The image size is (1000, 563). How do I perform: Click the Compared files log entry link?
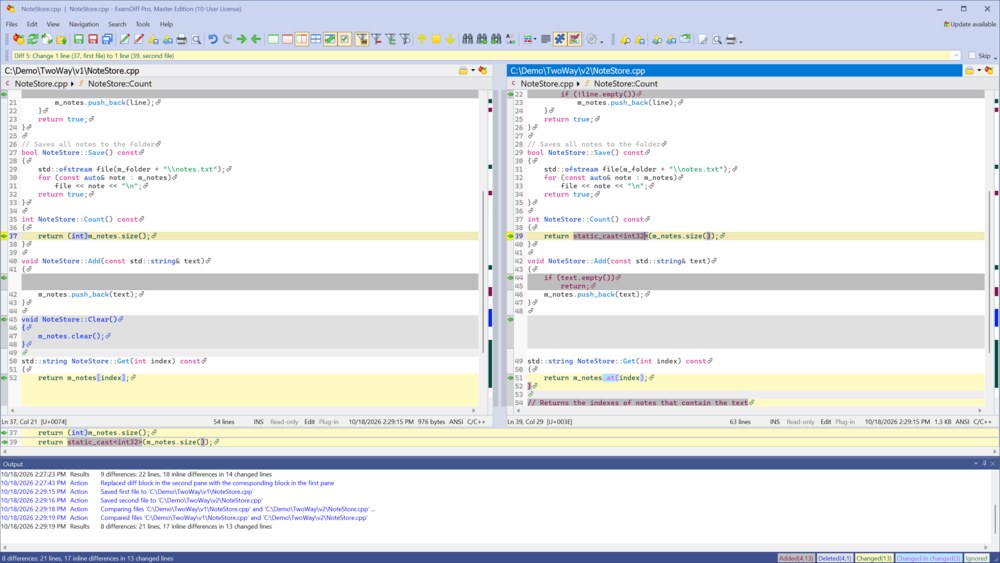click(x=233, y=518)
